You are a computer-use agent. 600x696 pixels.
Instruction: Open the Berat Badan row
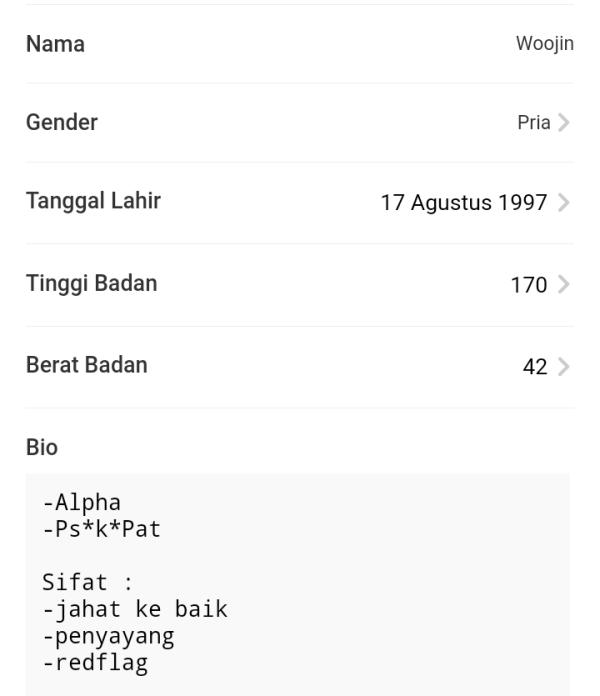(x=300, y=367)
